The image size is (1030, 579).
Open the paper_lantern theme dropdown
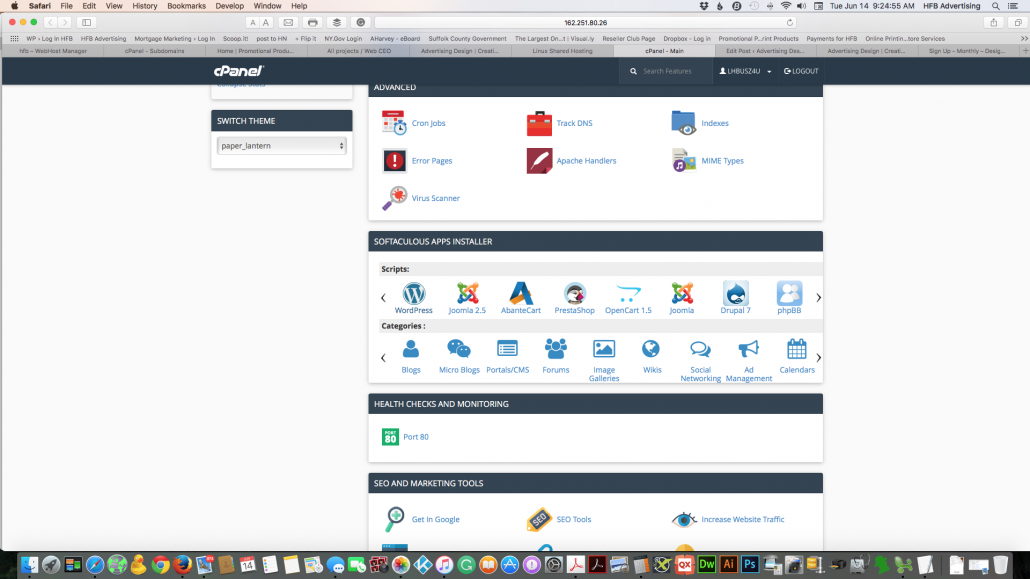point(281,146)
